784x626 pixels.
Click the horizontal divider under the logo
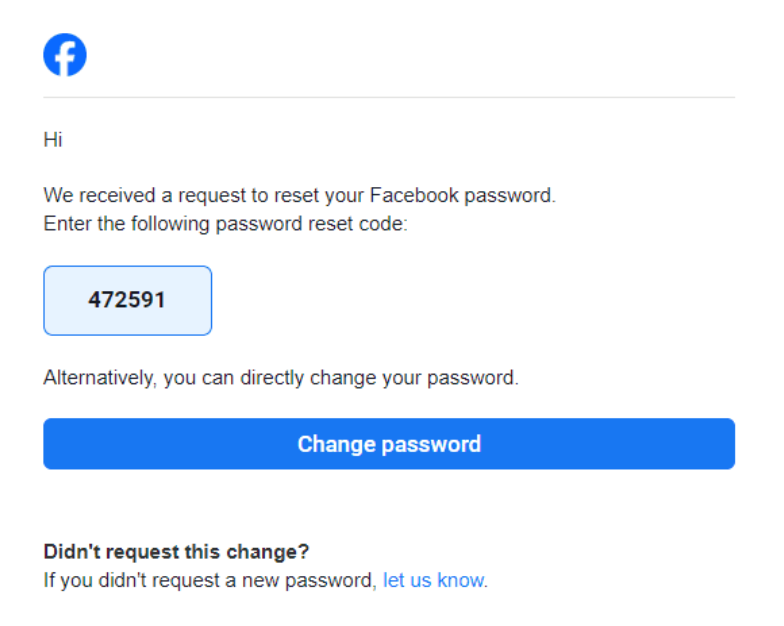pos(389,98)
